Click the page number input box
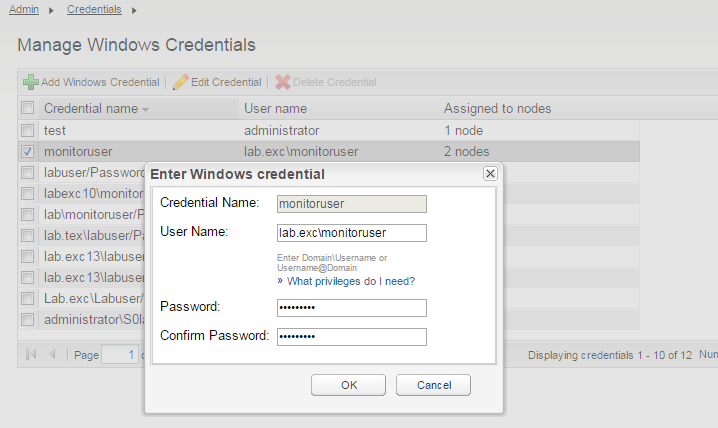The width and height of the screenshot is (718, 428). [120, 354]
